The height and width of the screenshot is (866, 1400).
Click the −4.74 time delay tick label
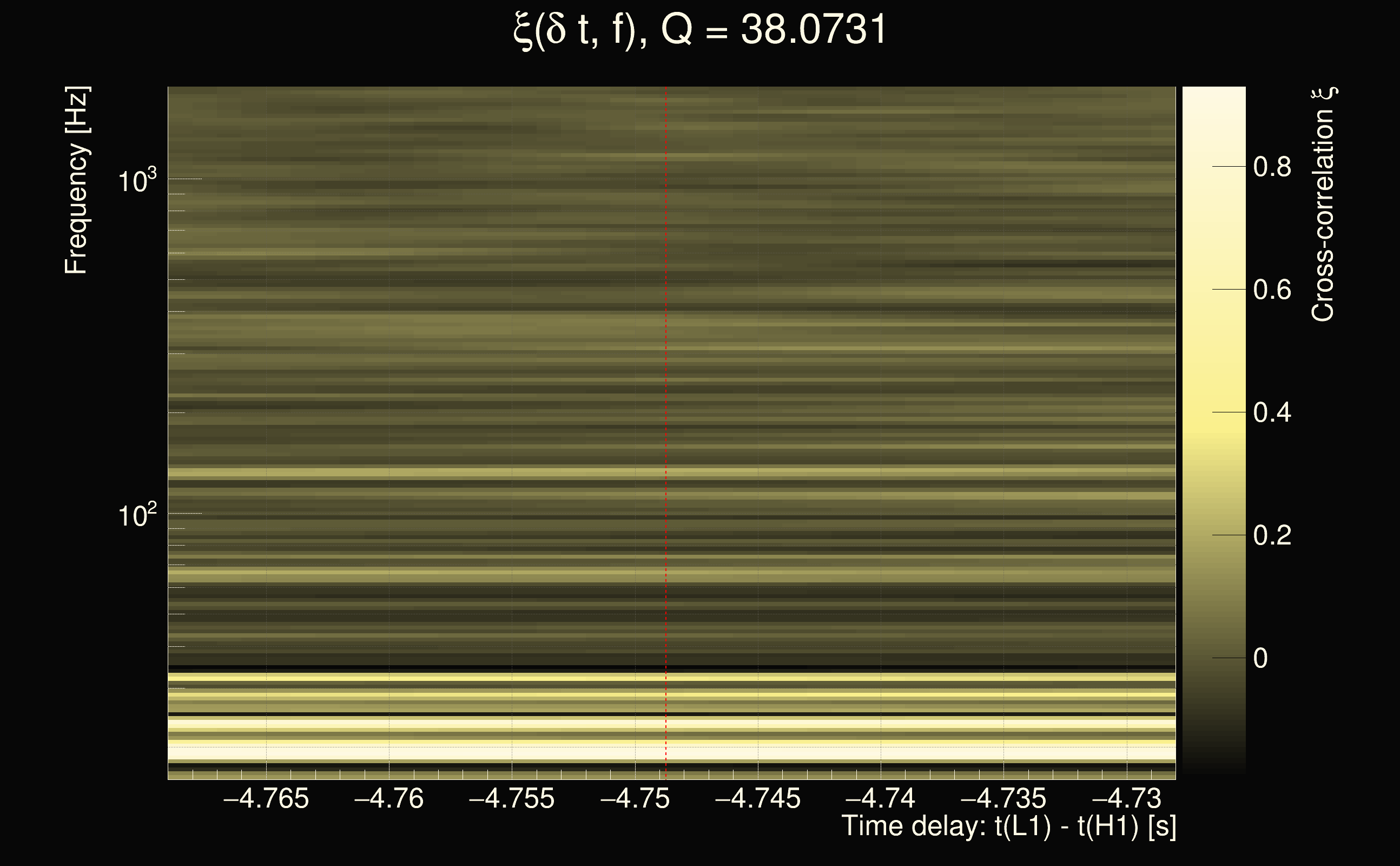tap(880, 798)
